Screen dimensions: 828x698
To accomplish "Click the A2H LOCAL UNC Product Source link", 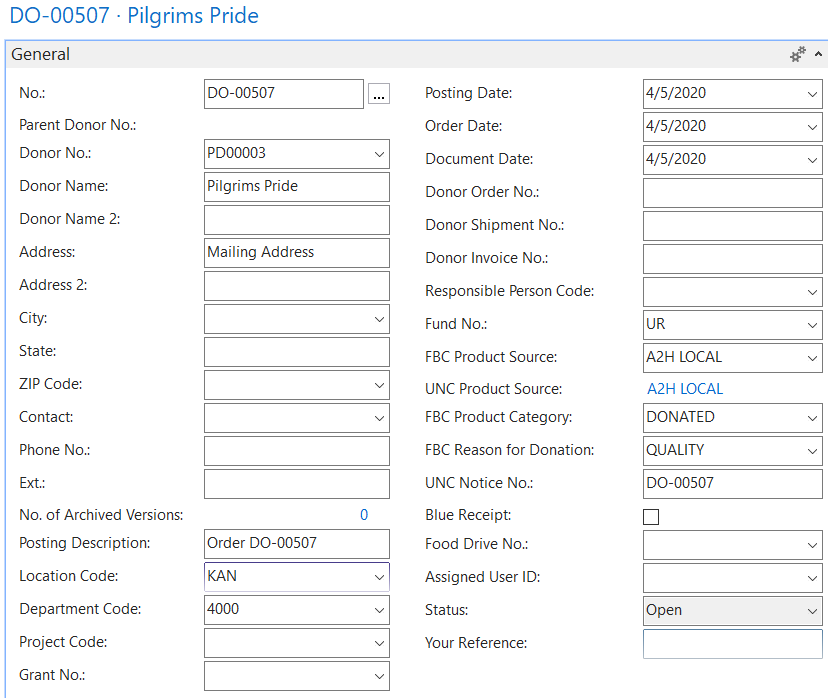I will point(684,389).
